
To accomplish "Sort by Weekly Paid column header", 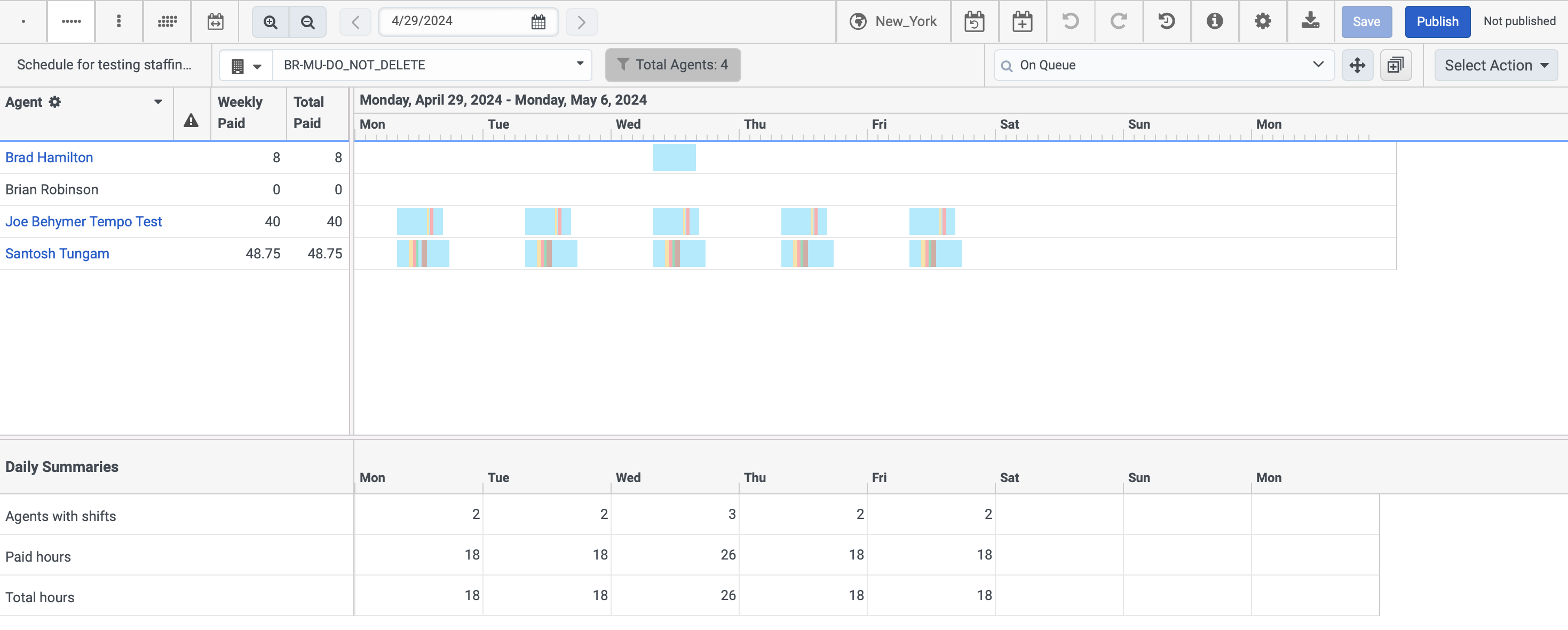I will 241,113.
